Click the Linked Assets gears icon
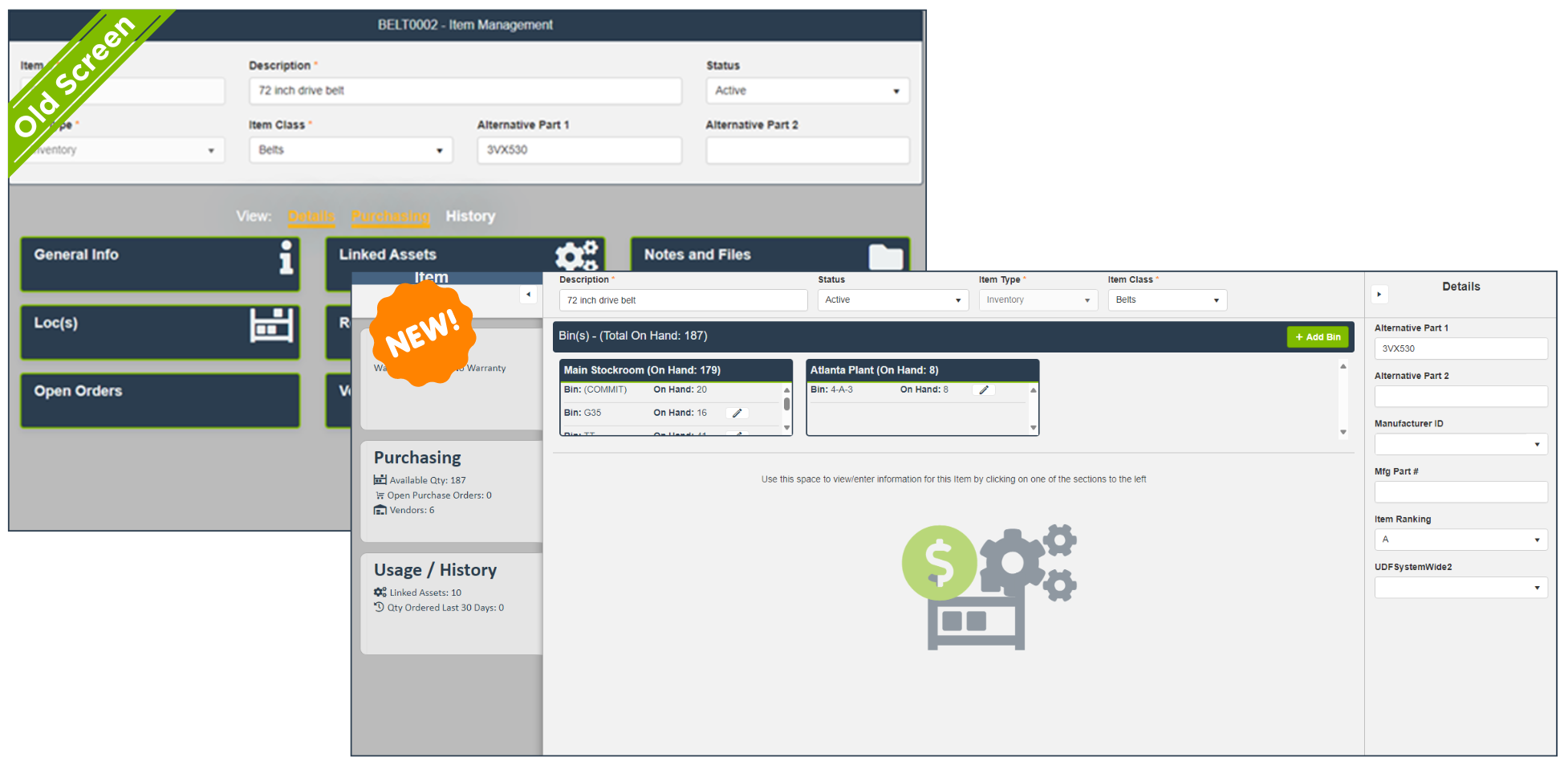The height and width of the screenshot is (770, 1568). (x=576, y=255)
